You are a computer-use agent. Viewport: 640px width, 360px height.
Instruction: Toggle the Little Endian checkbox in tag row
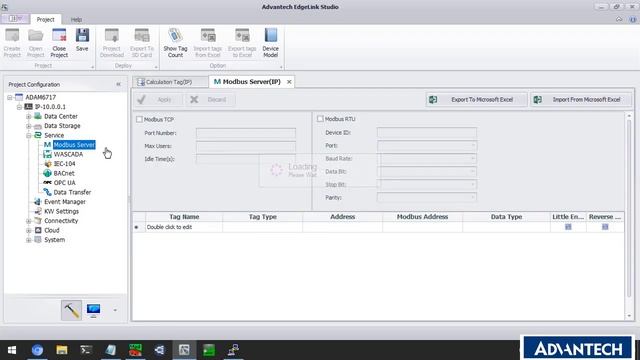pyautogui.click(x=568, y=227)
